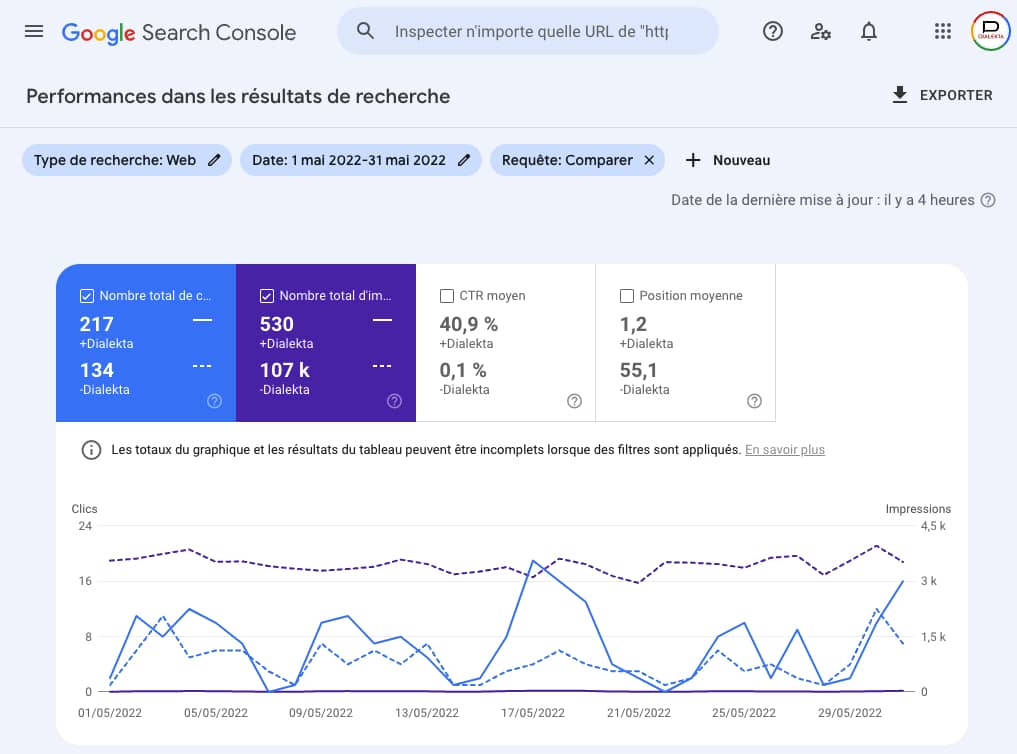Click the help question mark icon in header
Image resolution: width=1017 pixels, height=754 pixels.
click(x=773, y=31)
